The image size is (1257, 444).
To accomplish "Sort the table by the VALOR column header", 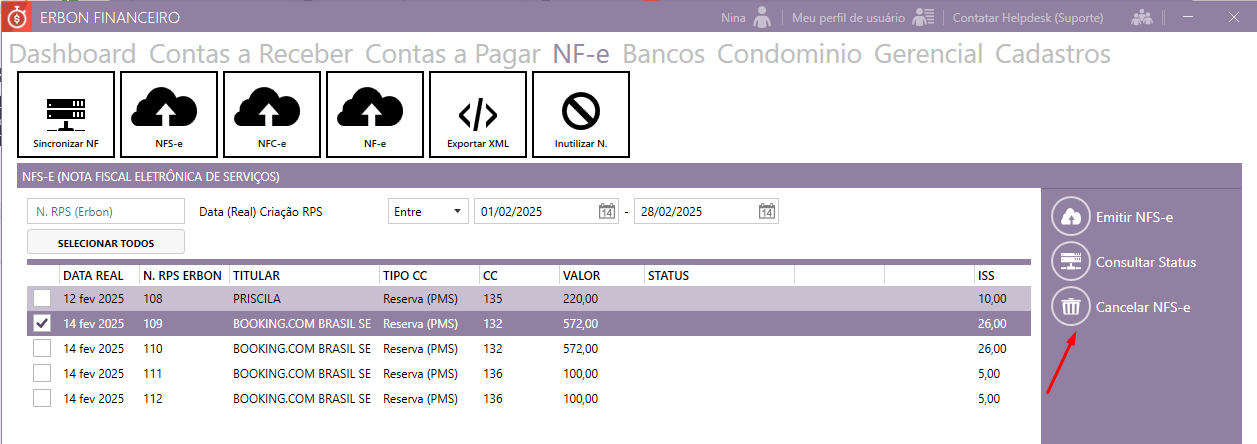I will point(582,275).
